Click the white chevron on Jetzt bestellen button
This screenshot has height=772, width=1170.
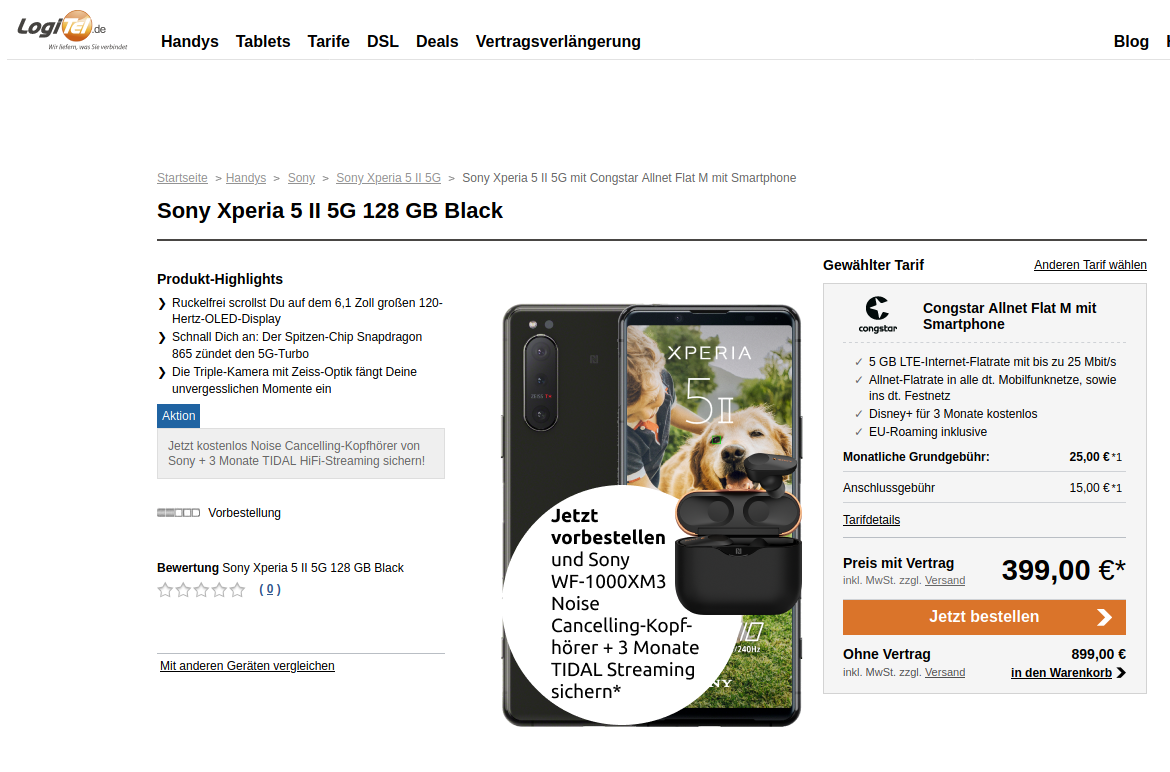point(1104,617)
